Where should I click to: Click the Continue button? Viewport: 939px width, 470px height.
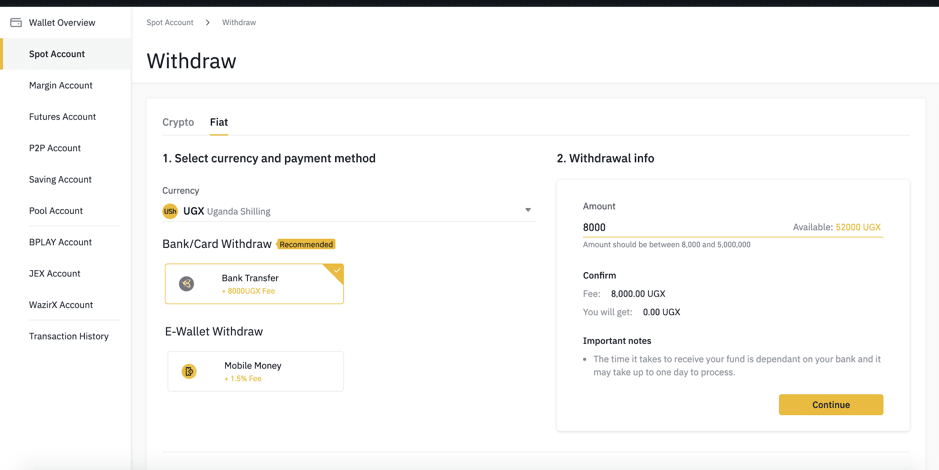[x=831, y=405]
